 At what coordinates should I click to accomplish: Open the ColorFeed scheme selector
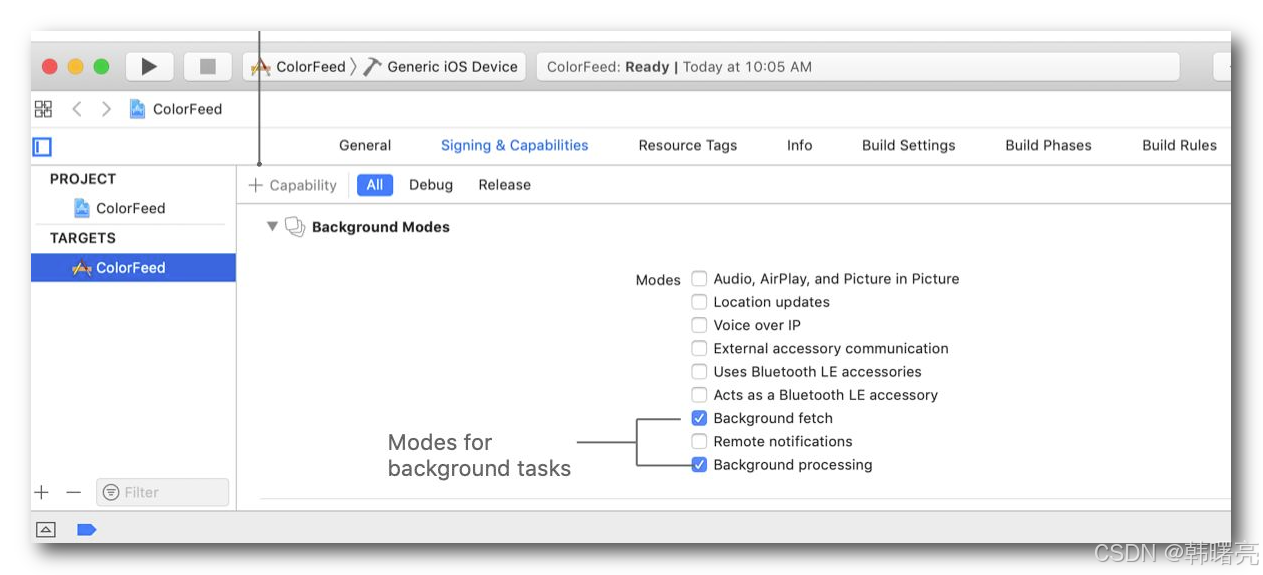coord(298,67)
